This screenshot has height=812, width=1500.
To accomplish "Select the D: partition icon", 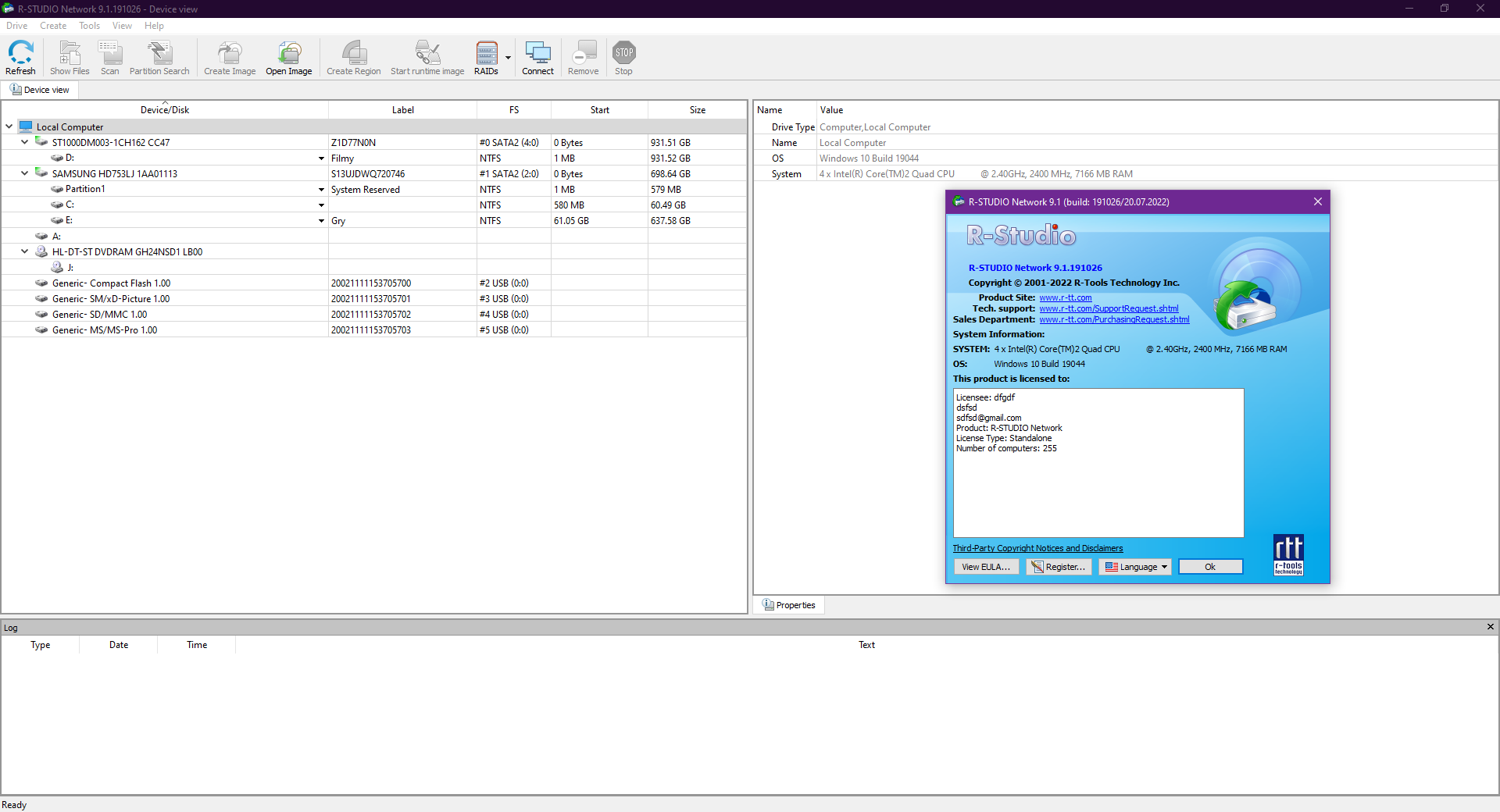I will coord(57,158).
